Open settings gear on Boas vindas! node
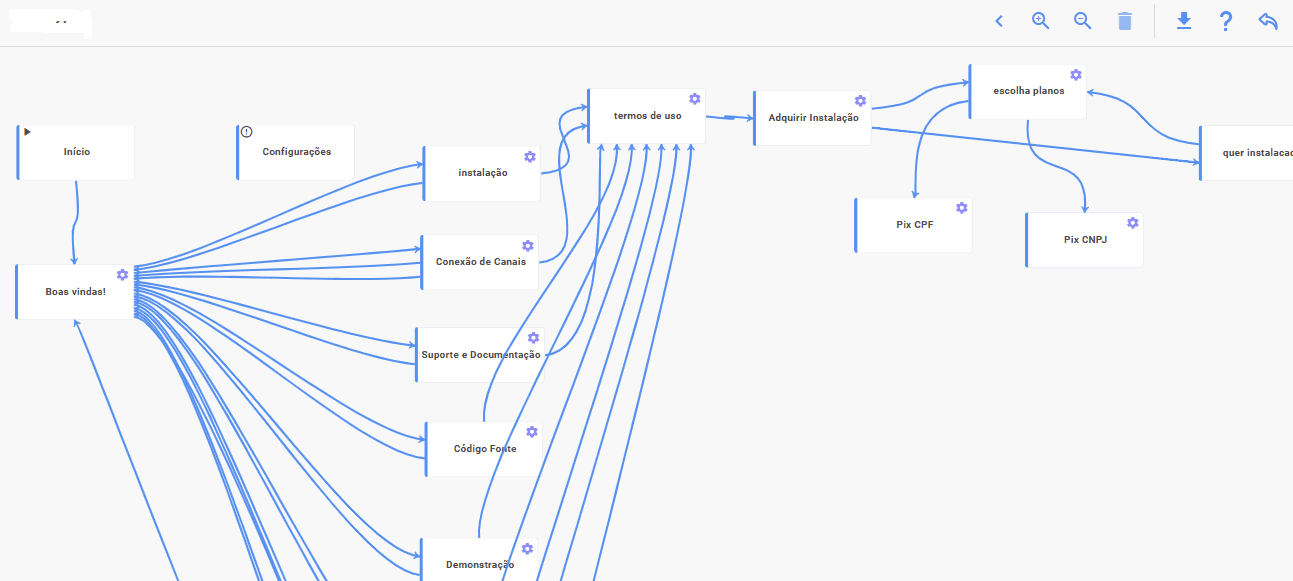The image size is (1293, 581). (122, 275)
